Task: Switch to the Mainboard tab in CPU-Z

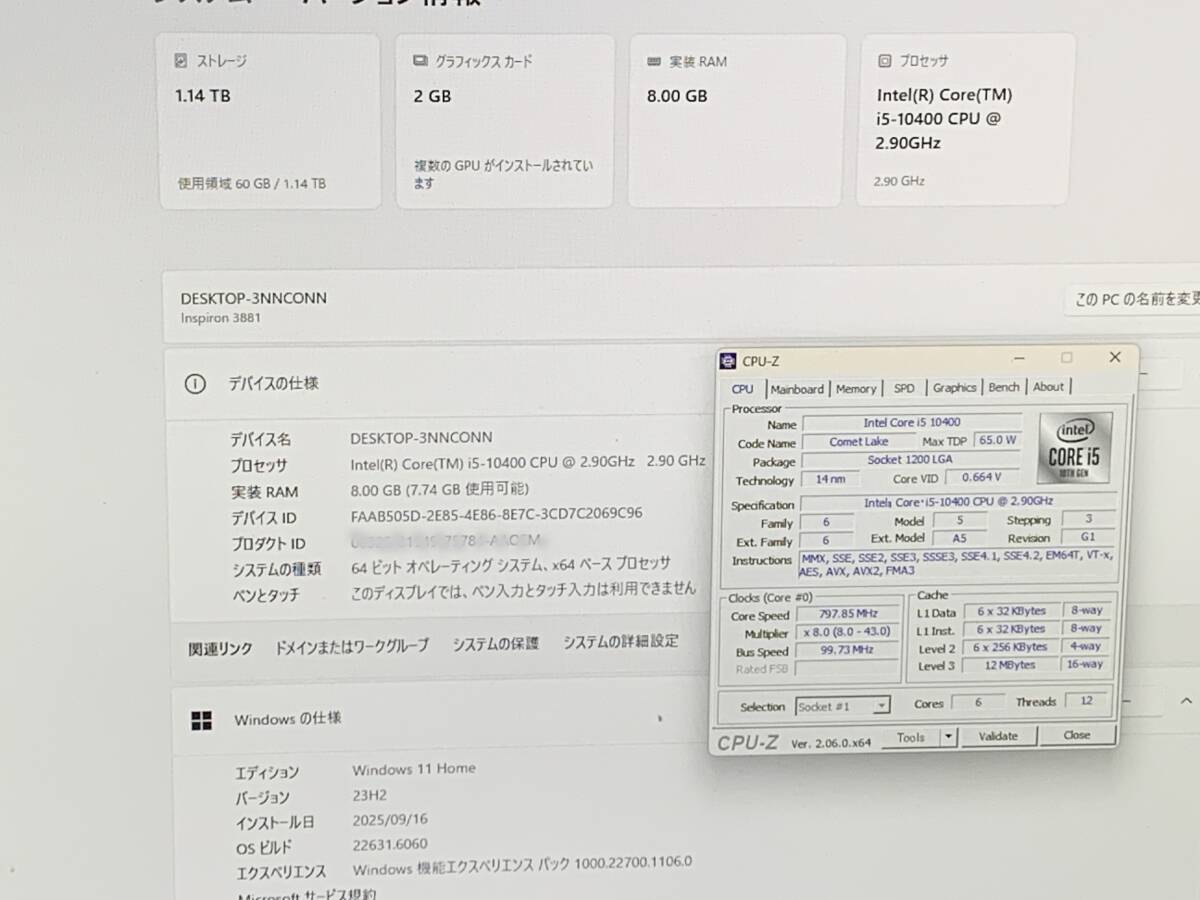Action: [797, 389]
